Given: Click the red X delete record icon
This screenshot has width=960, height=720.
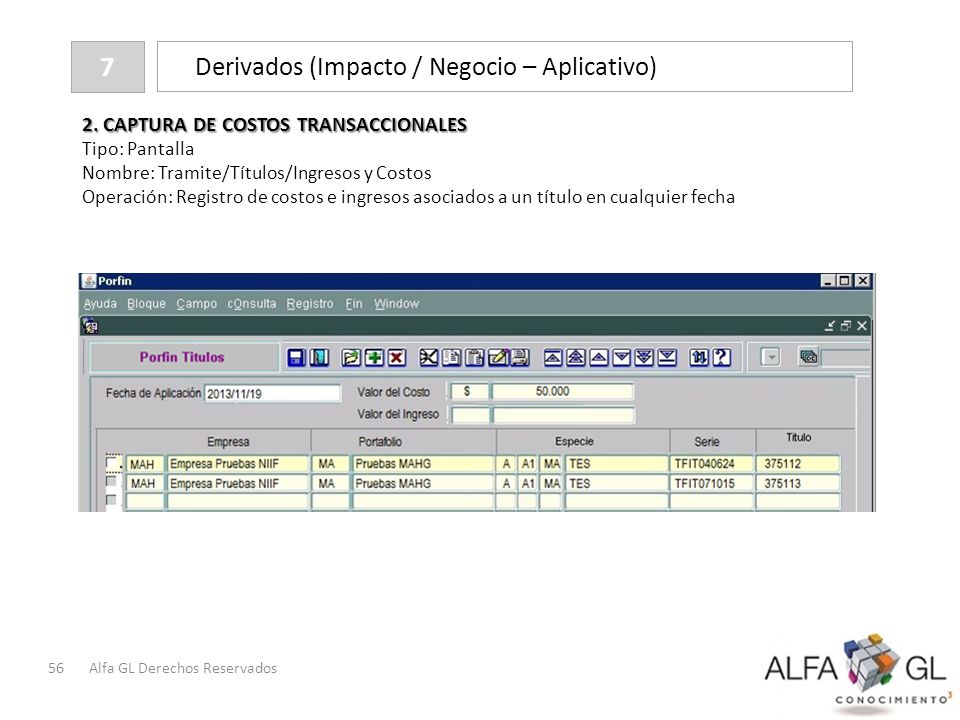Looking at the screenshot, I should (x=396, y=358).
